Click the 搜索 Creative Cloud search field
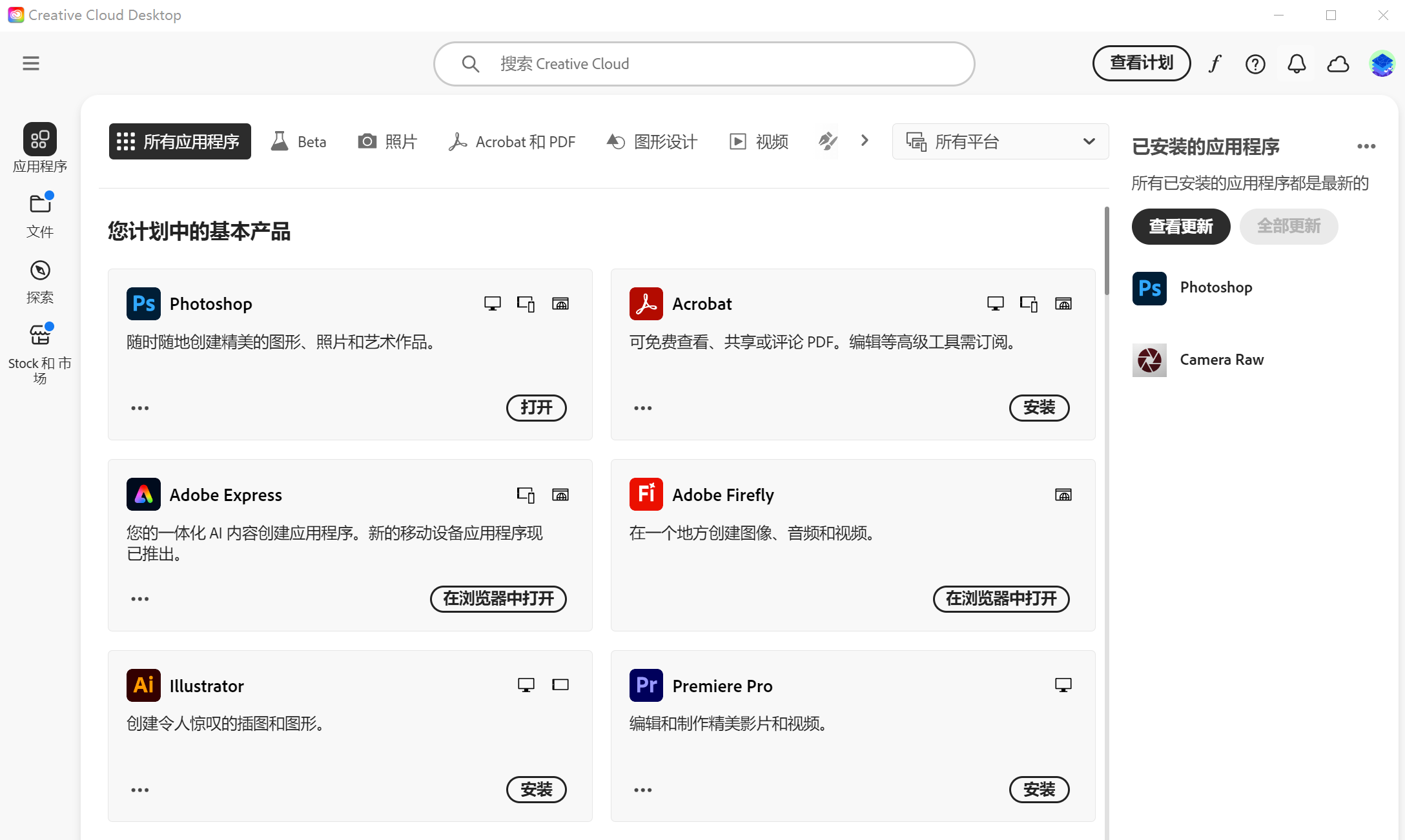 [x=704, y=64]
